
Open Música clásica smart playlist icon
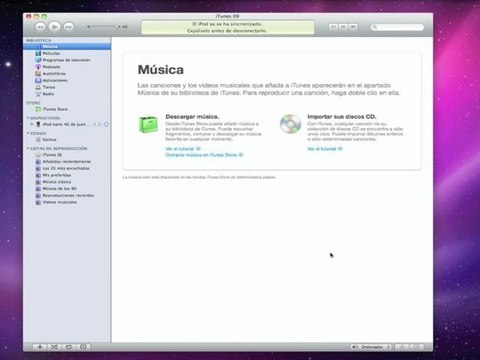[38, 182]
